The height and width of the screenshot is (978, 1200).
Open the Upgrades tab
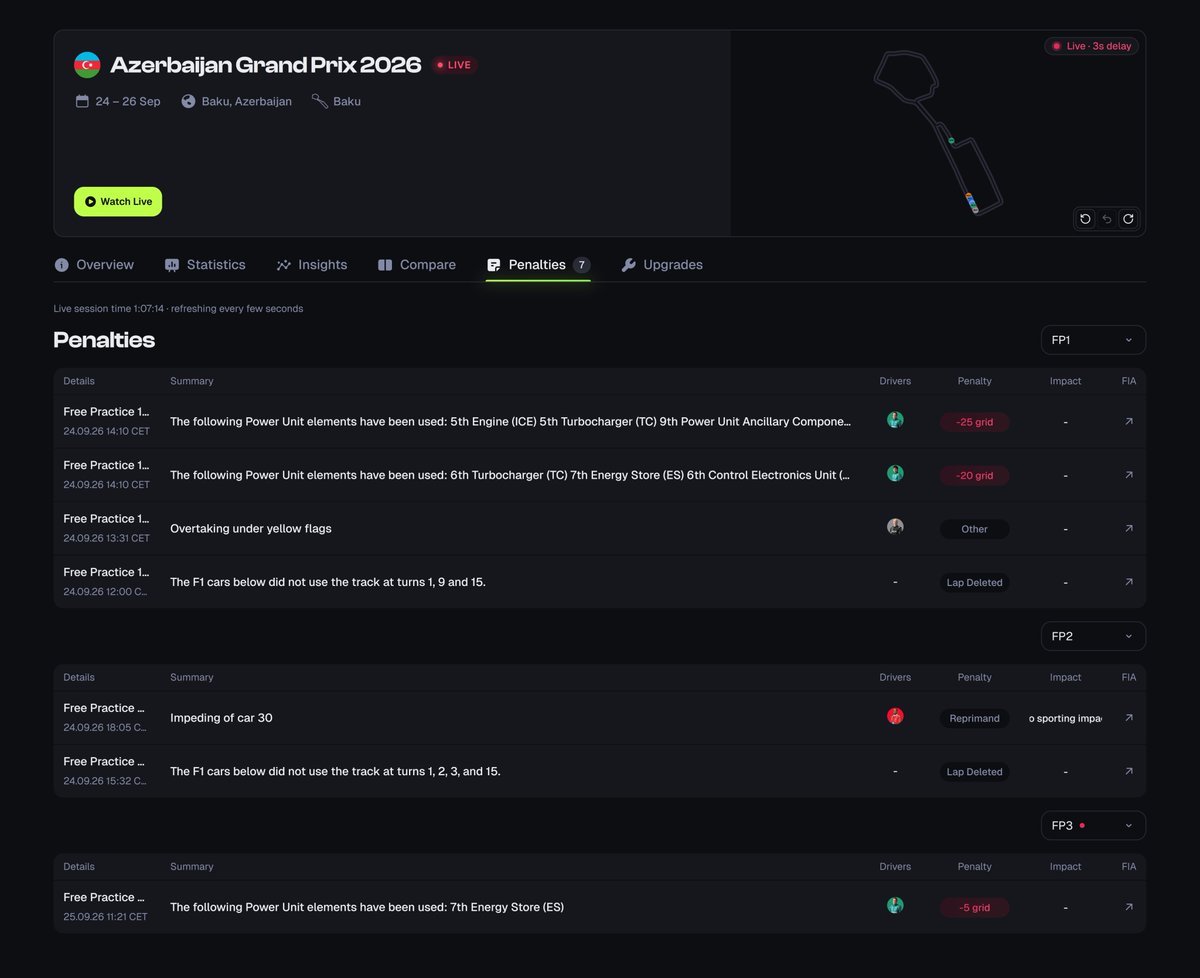pos(662,265)
